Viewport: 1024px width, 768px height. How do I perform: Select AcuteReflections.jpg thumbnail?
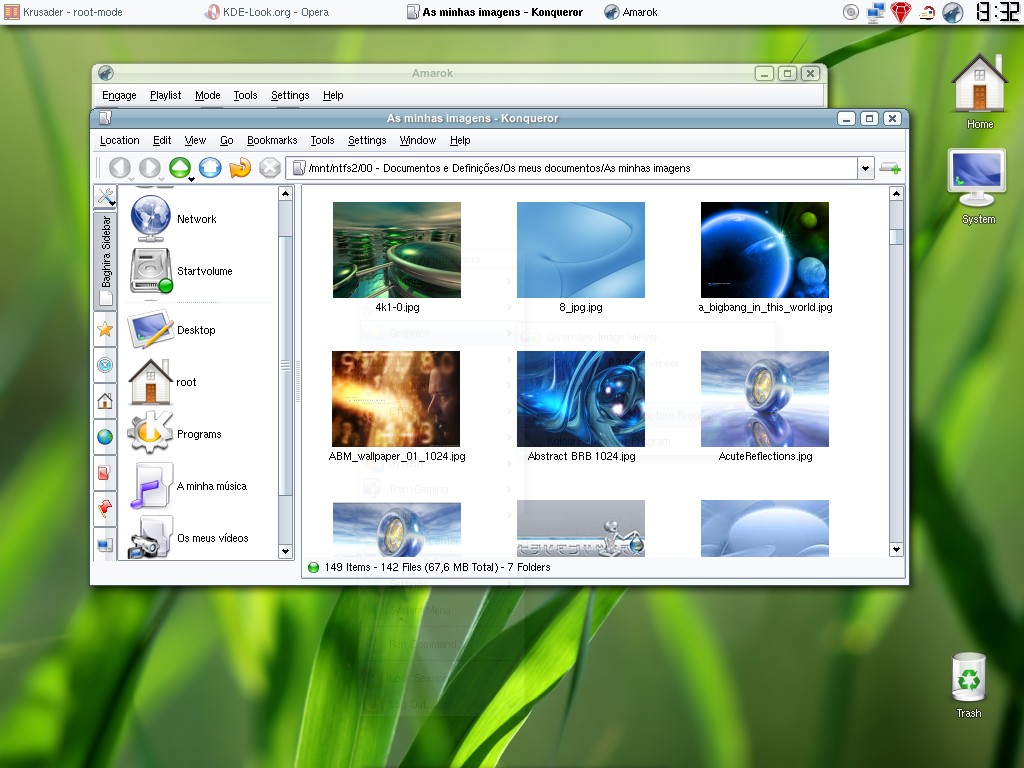coord(765,399)
